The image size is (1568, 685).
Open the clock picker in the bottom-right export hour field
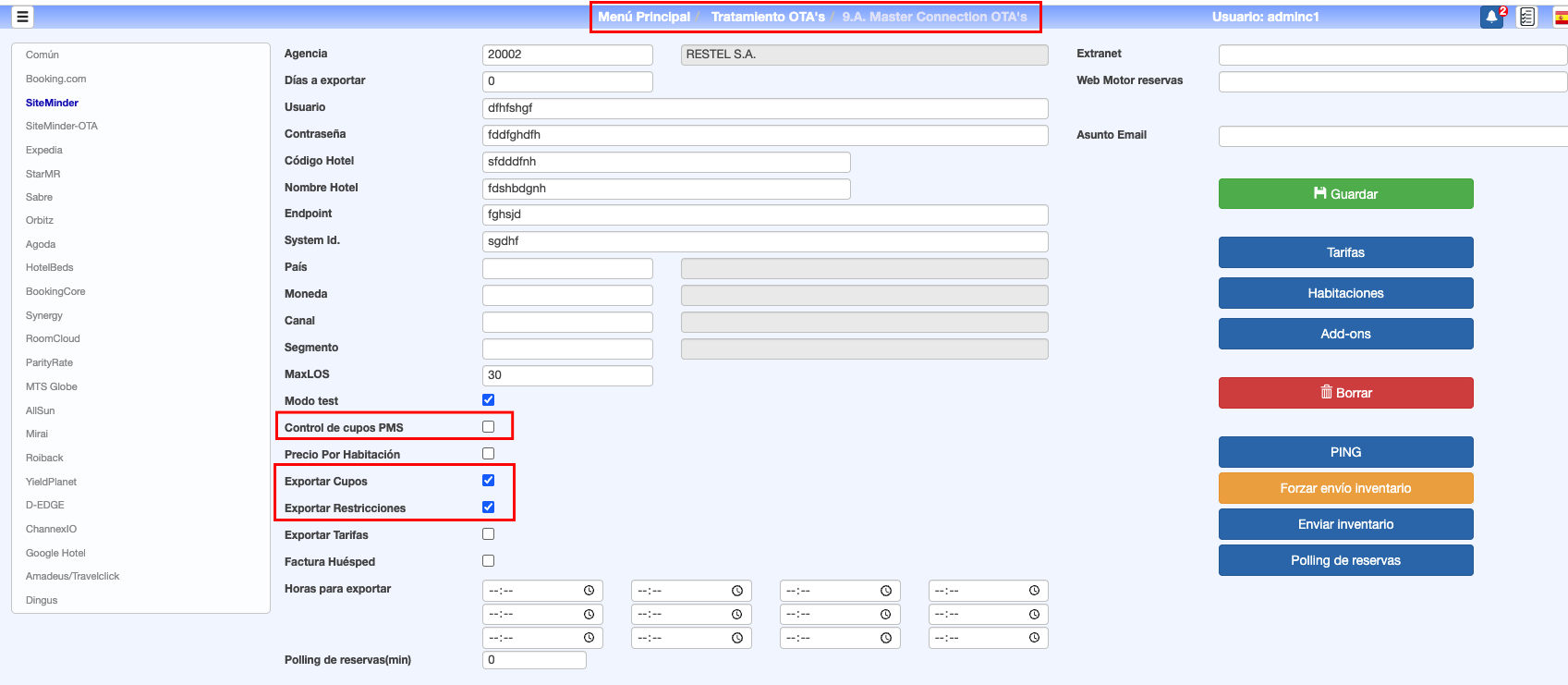(x=1034, y=638)
